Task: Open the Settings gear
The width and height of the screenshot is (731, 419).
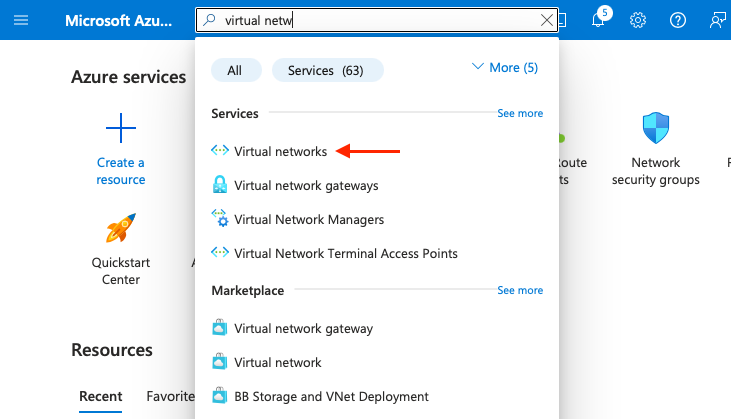Action: pos(638,20)
